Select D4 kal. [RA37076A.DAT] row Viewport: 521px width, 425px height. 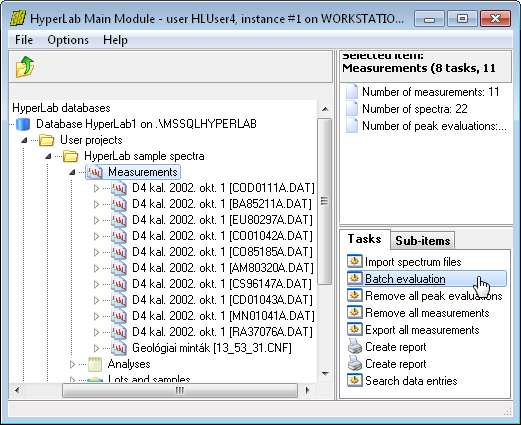click(222, 332)
